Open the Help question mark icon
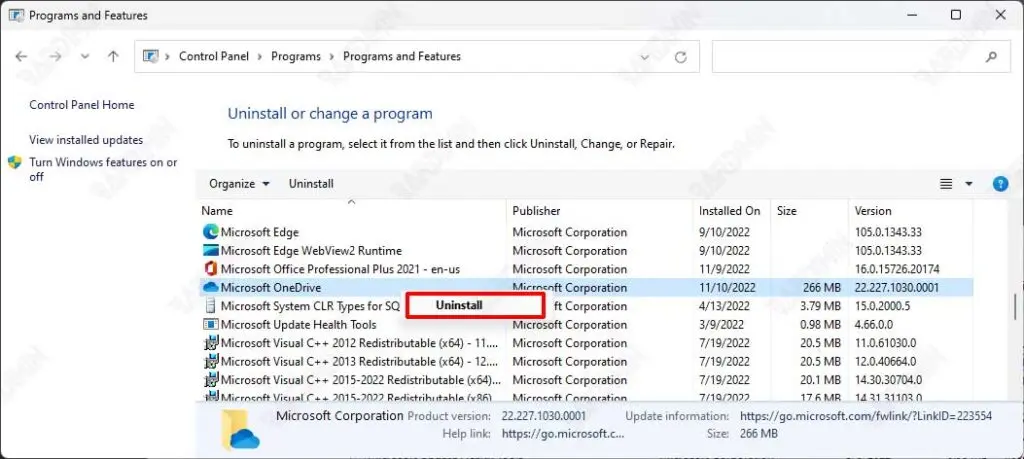Image resolution: width=1024 pixels, height=459 pixels. (1000, 184)
